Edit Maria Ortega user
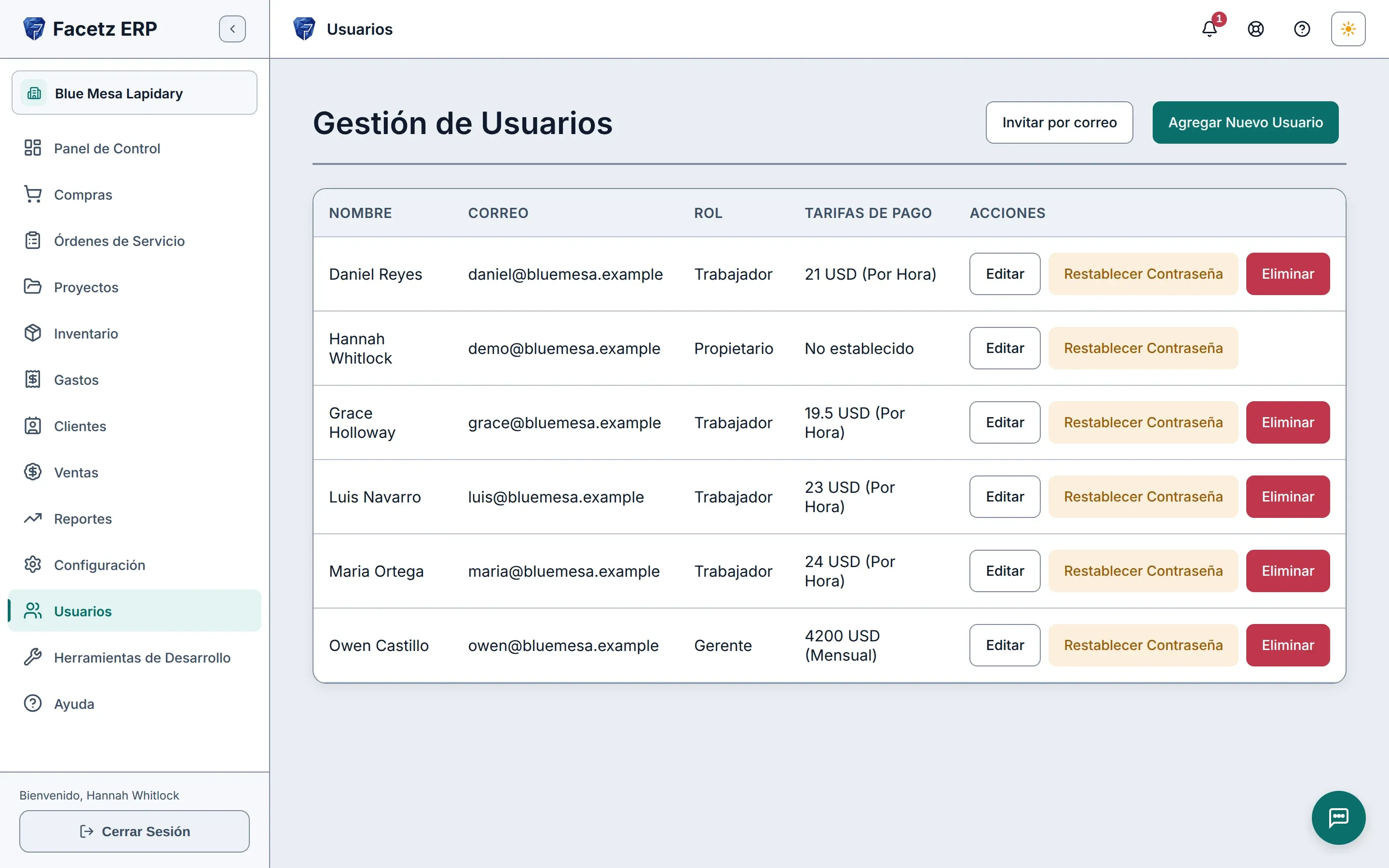This screenshot has width=1389, height=868. click(1005, 570)
